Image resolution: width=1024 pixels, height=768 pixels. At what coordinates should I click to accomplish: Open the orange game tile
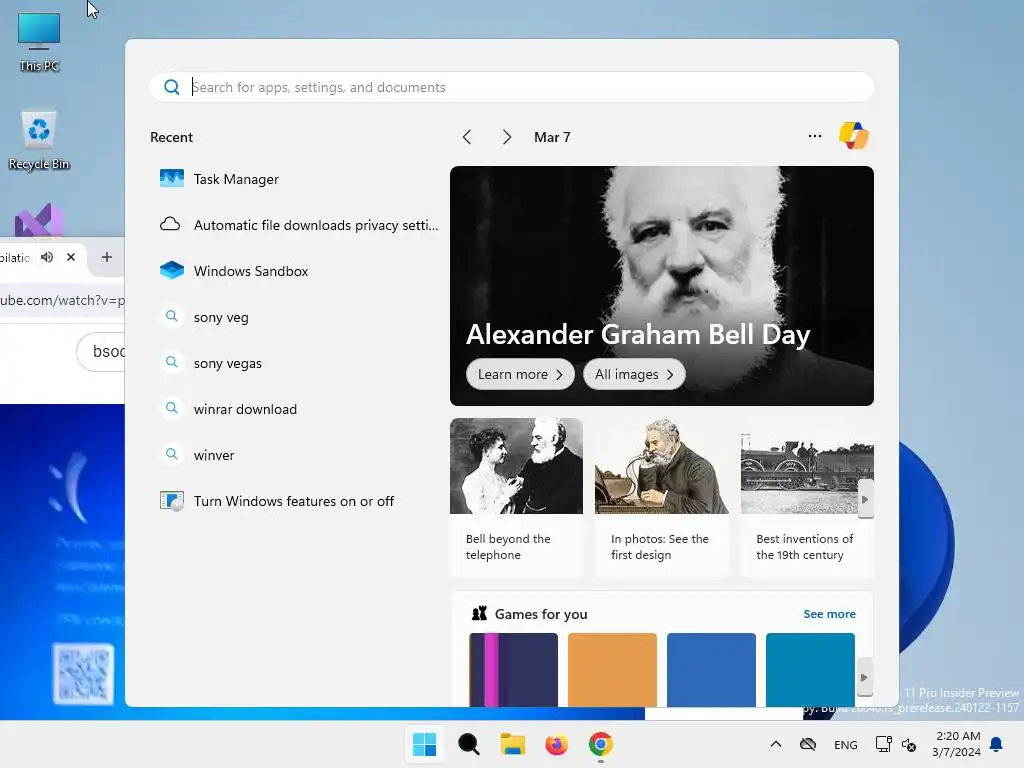pos(612,669)
